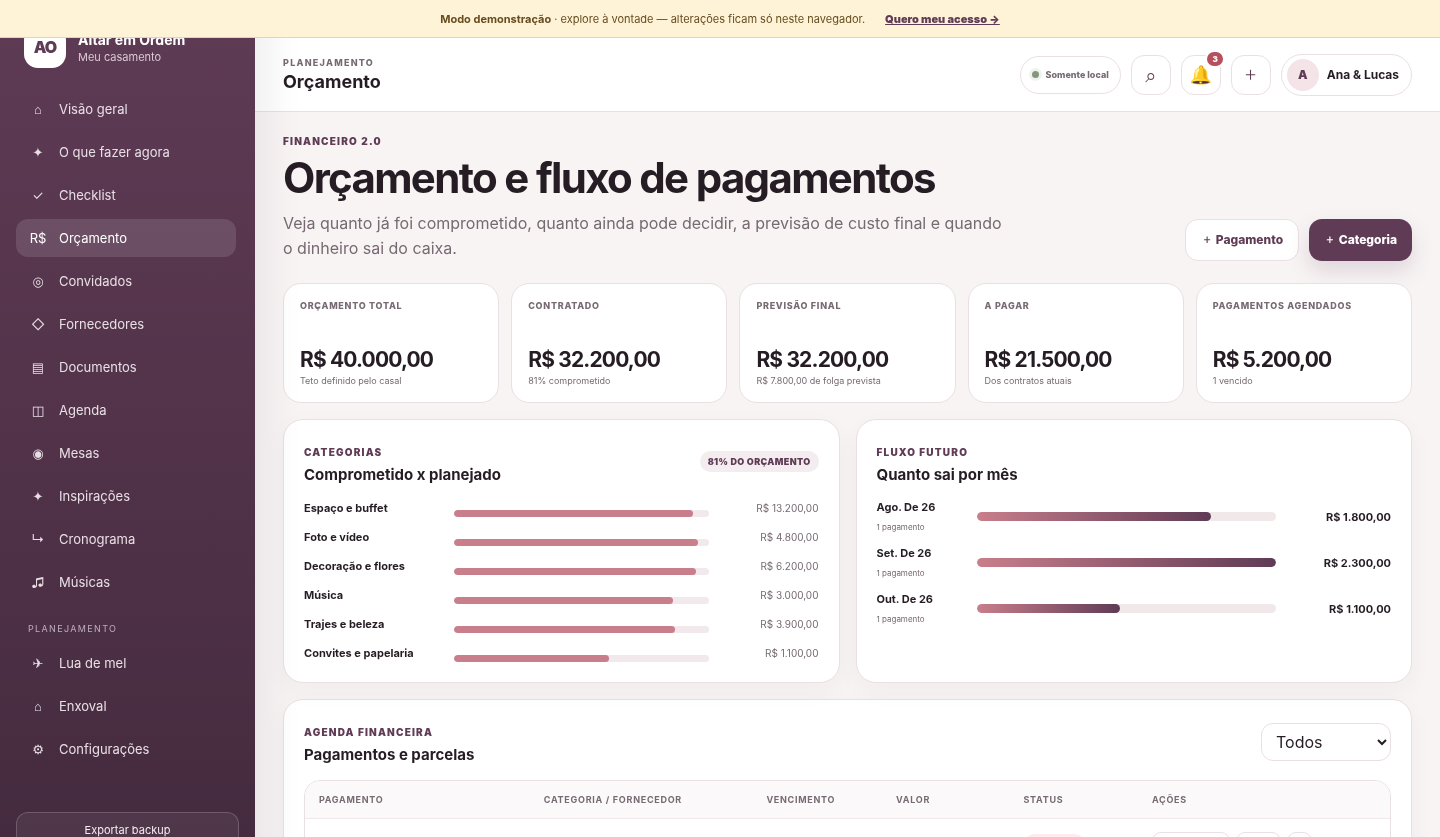Click the R$ 13.200,00 category value
The image size is (1440, 837).
787,509
